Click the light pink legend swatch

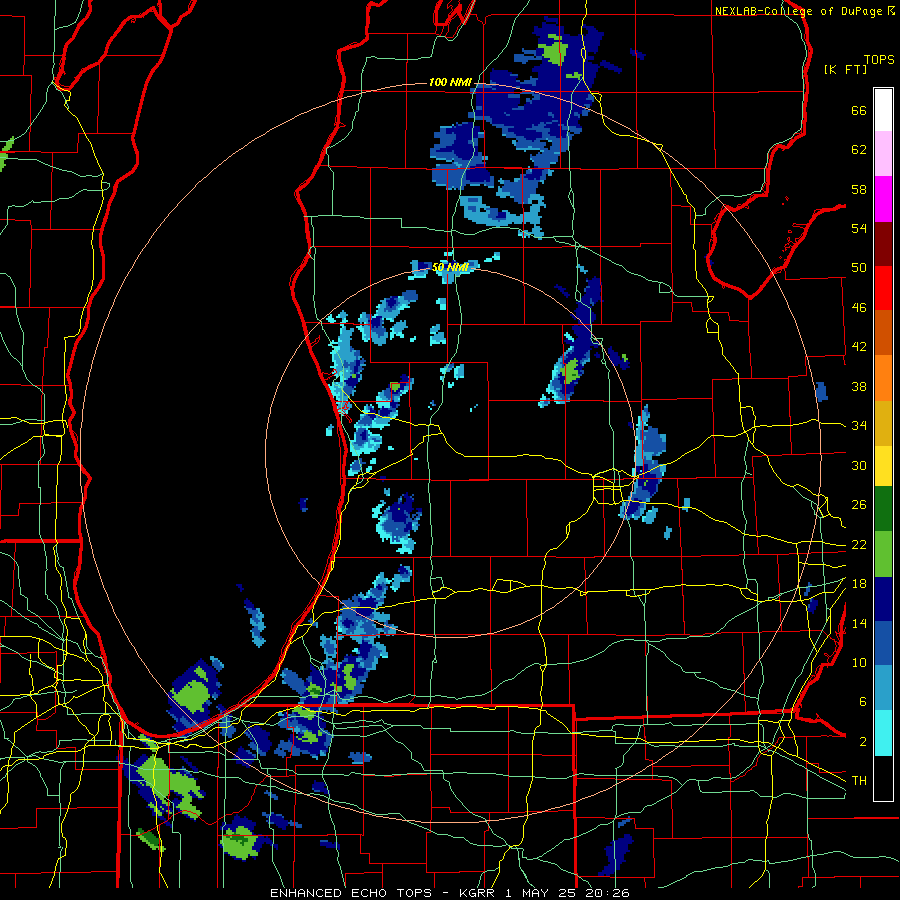pos(883,154)
